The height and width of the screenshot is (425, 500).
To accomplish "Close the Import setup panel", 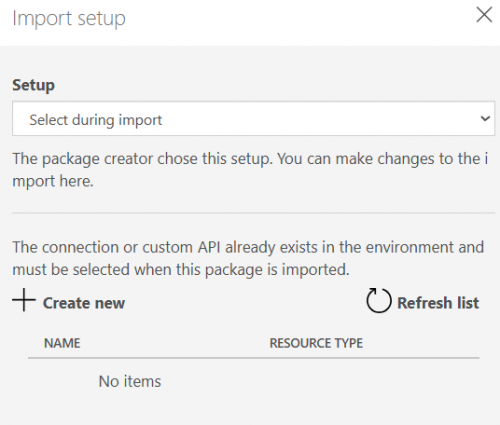I will click(484, 15).
